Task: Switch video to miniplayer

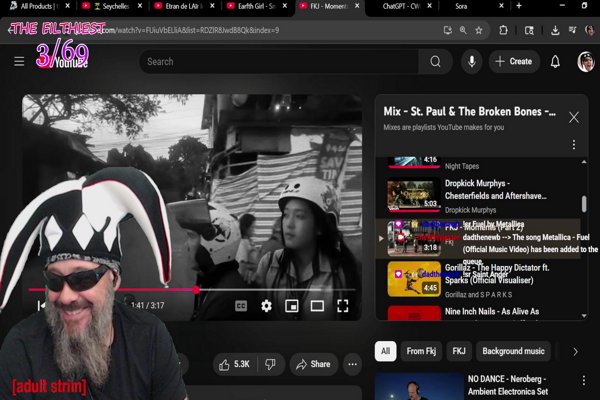Action: coord(292,306)
